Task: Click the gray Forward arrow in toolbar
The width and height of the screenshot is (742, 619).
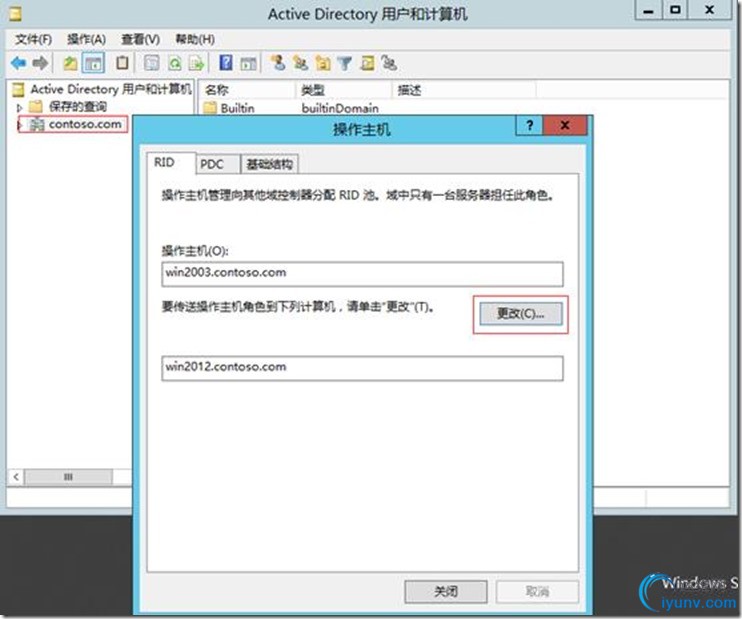Action: pos(40,63)
